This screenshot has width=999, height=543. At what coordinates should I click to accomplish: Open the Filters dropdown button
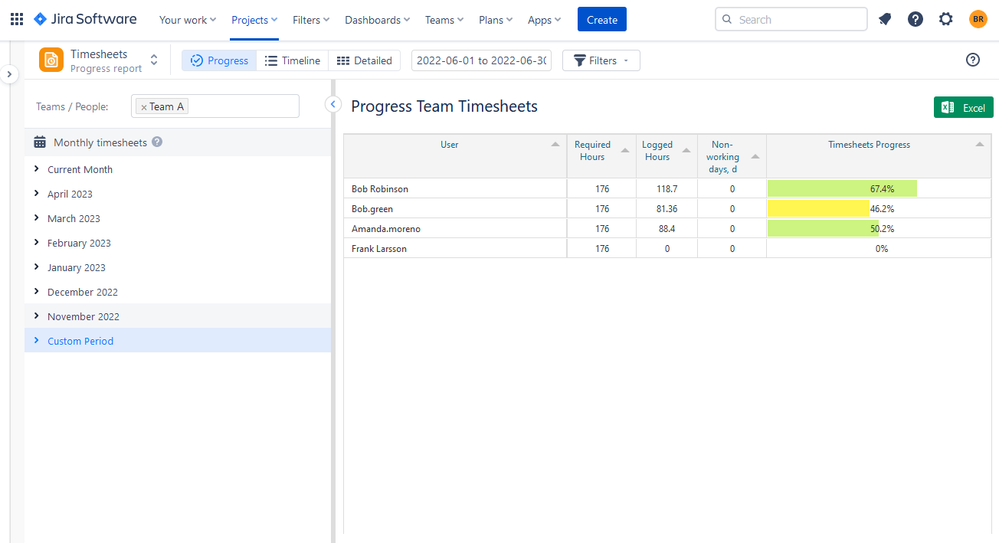point(601,61)
